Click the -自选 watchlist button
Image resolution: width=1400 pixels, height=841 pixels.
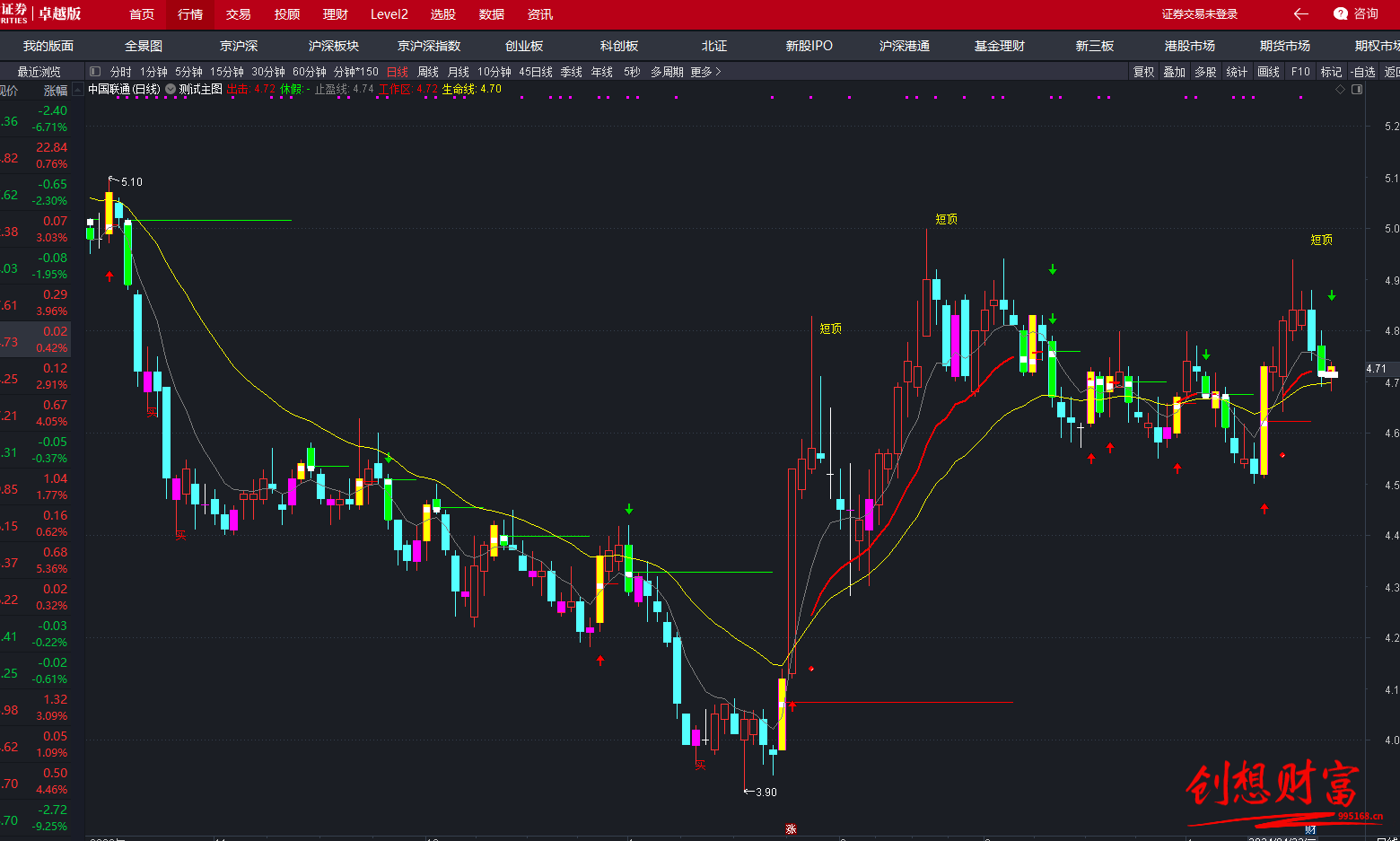(x=1362, y=72)
